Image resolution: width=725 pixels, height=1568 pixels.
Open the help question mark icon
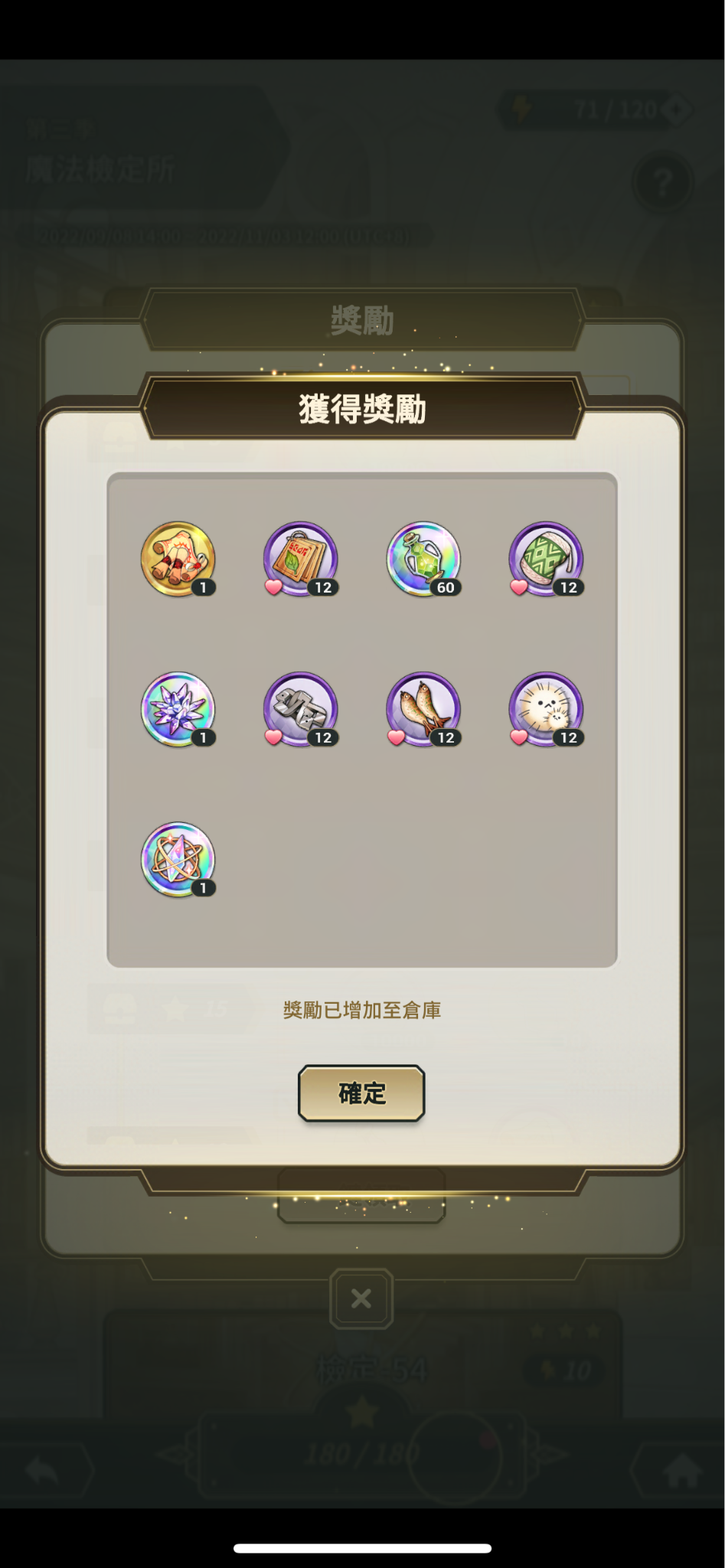pos(663,182)
